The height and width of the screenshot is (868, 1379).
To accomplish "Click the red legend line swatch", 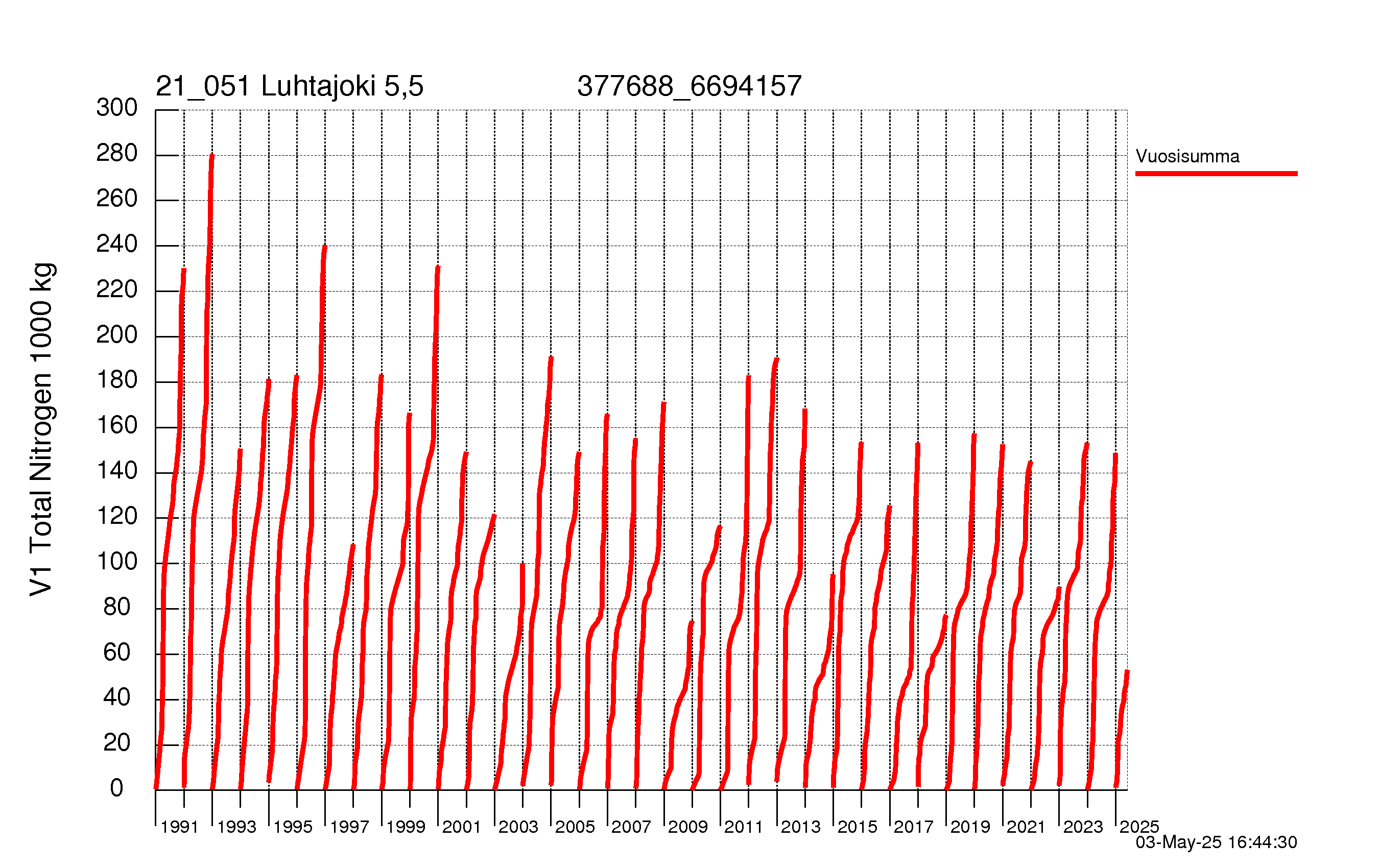I will click(x=1217, y=174).
